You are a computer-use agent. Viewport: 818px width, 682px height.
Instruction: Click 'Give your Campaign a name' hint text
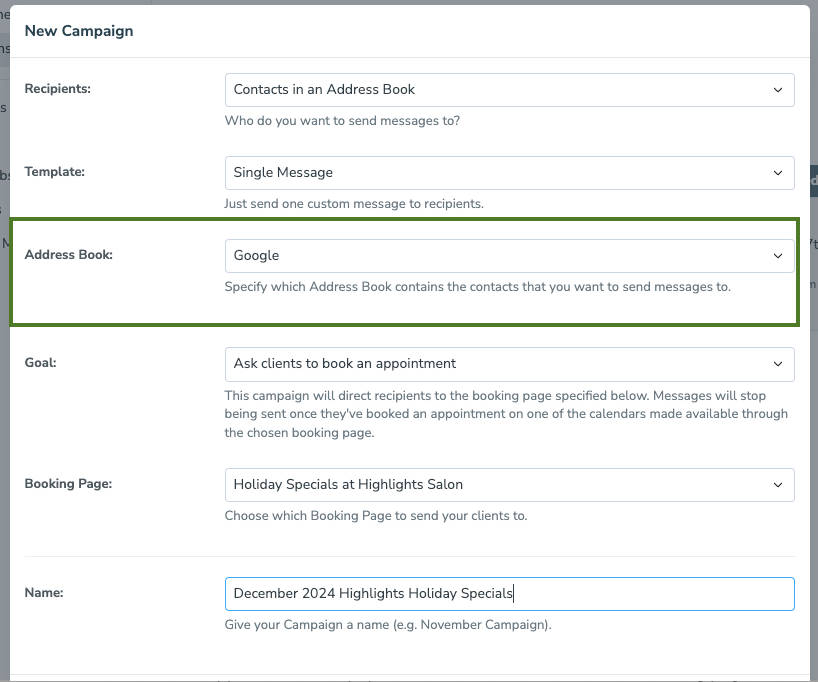coord(388,625)
